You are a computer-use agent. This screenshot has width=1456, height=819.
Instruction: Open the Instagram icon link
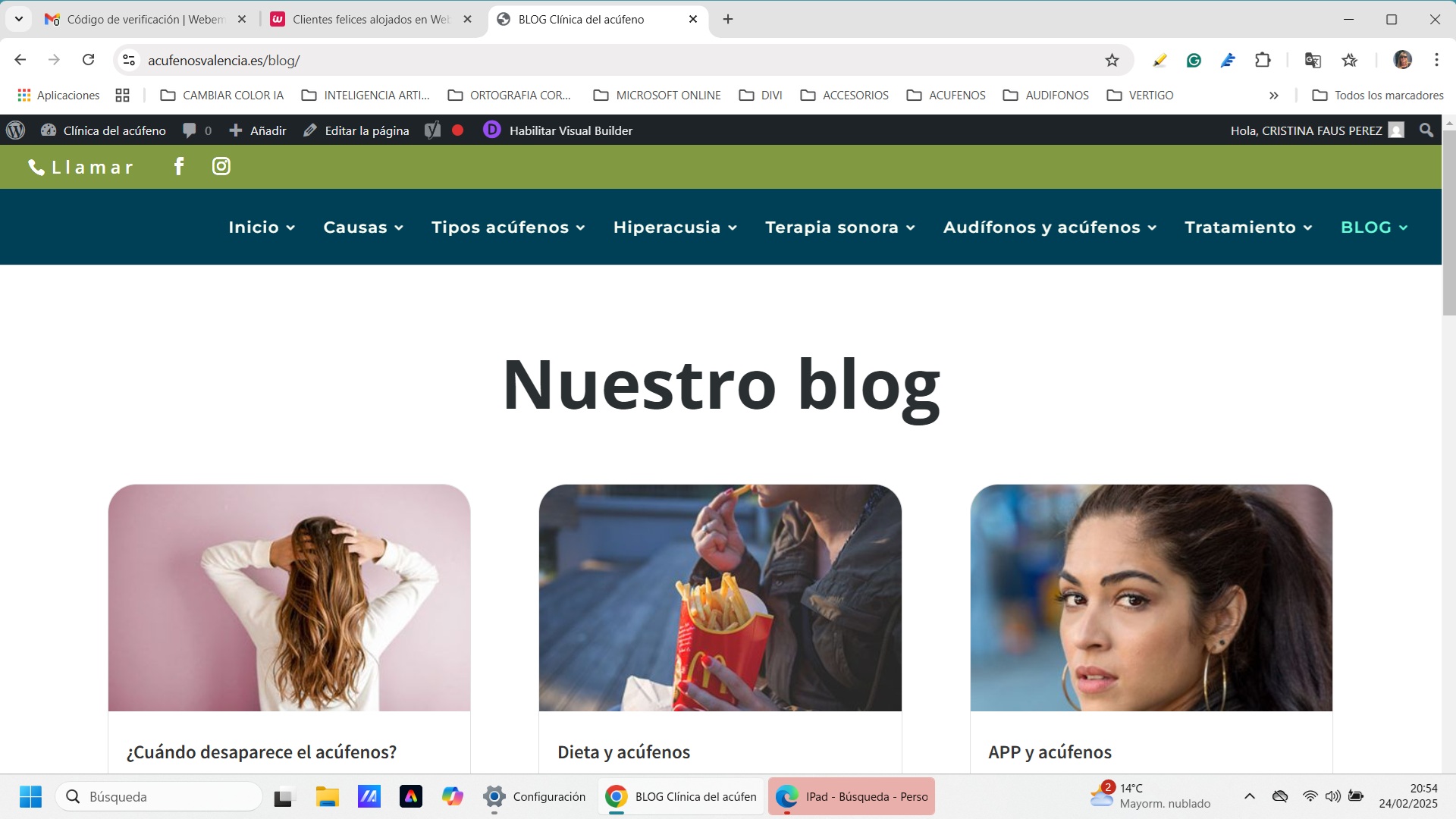221,166
